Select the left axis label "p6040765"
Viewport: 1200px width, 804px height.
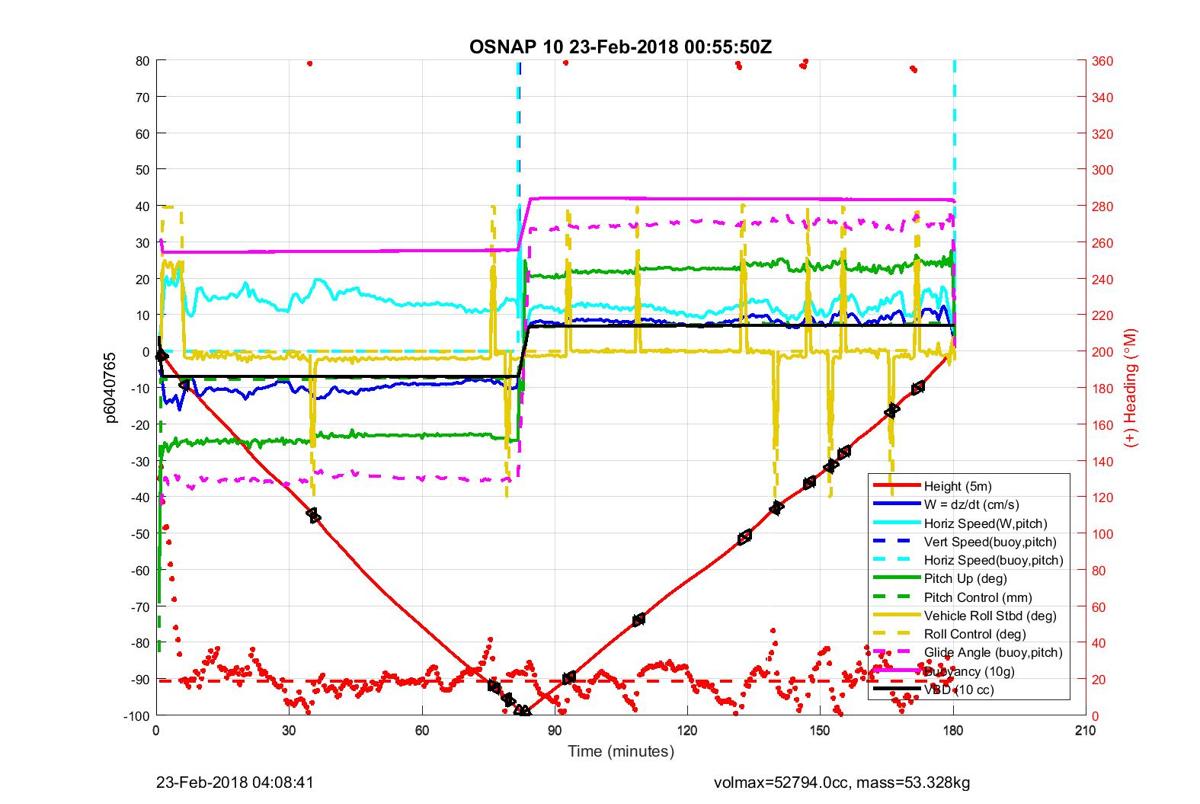(113, 388)
